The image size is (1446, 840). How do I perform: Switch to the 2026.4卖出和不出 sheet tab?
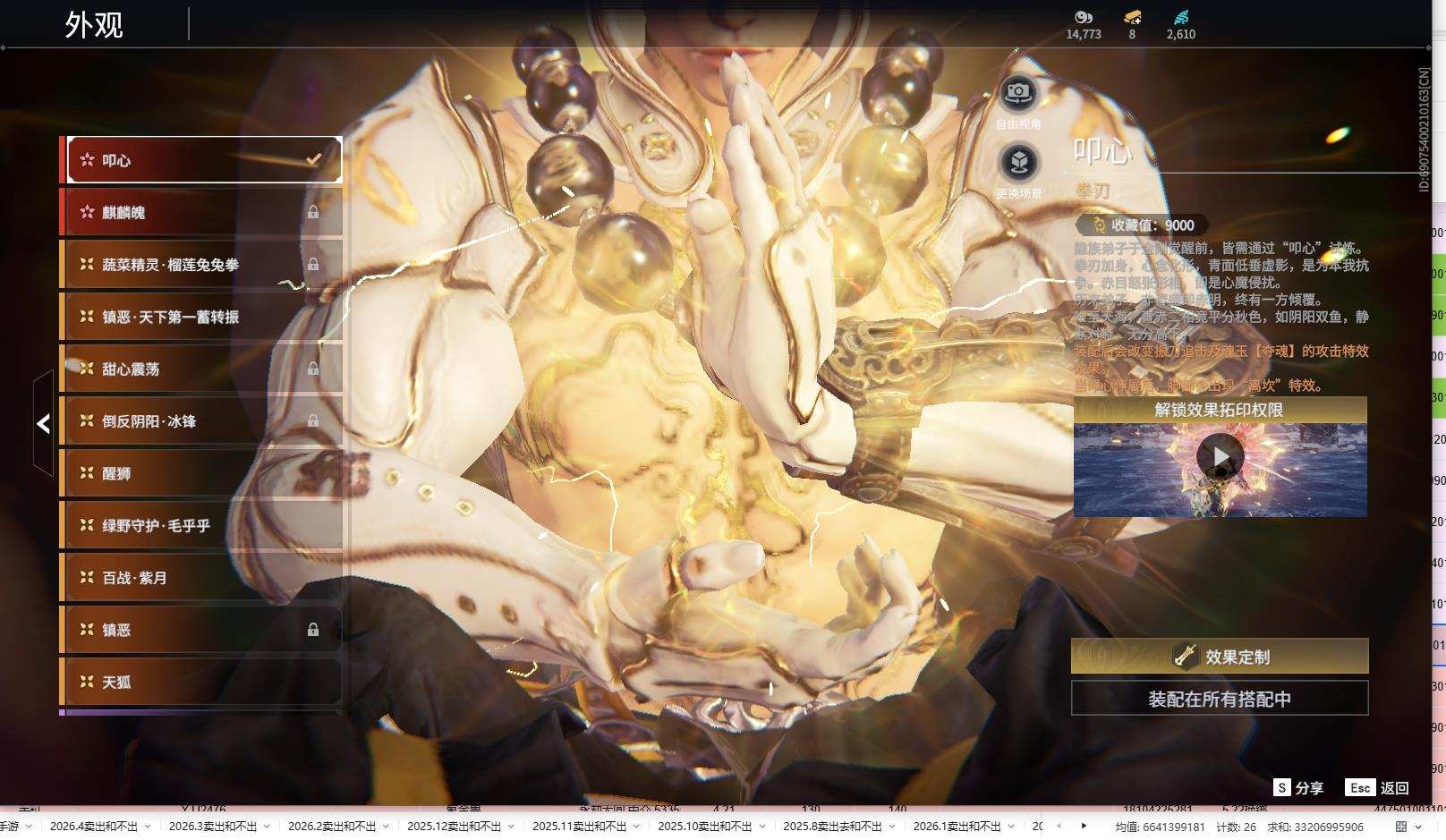pos(94,827)
